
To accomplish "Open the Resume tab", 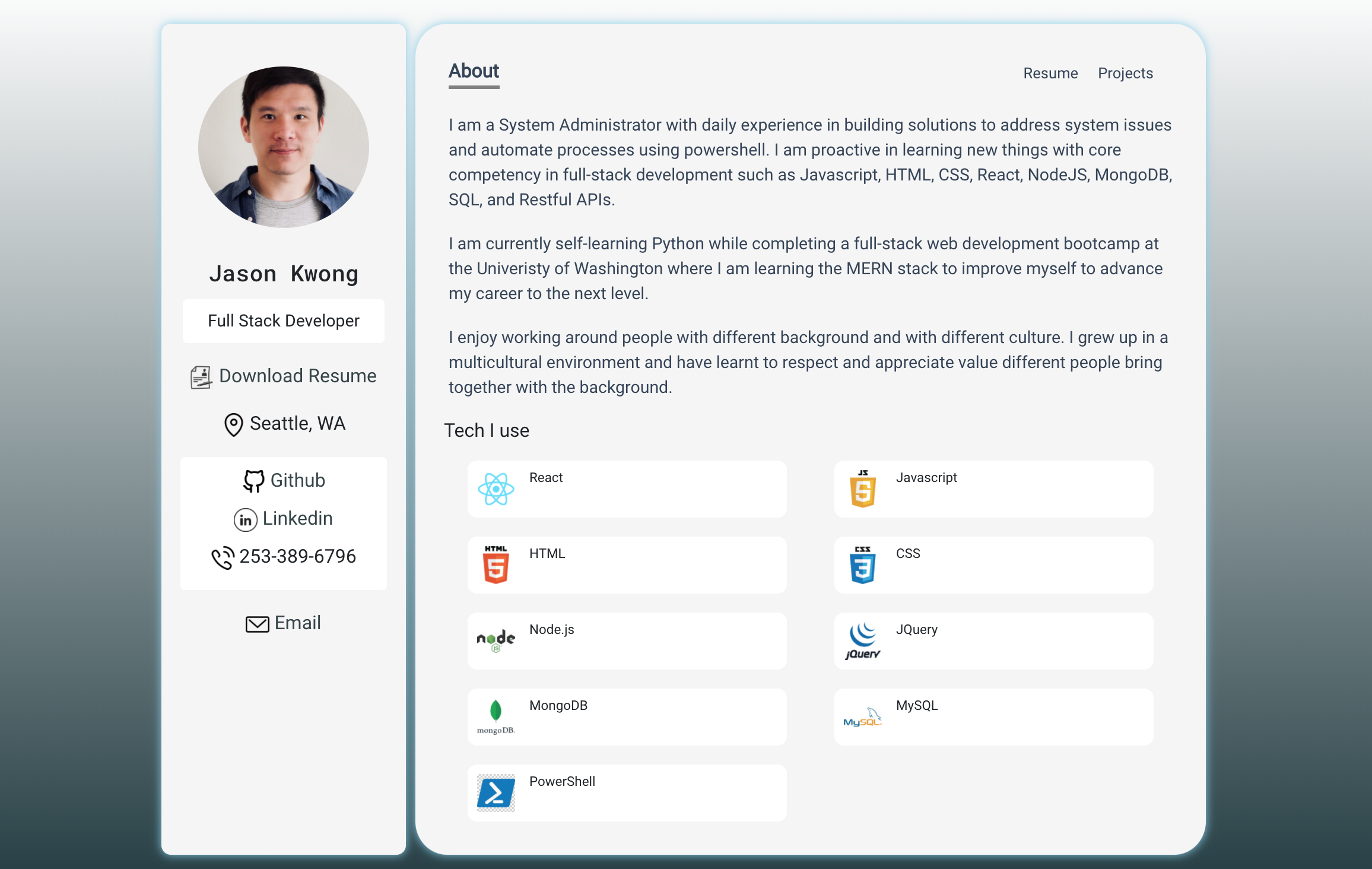I will 1050,73.
